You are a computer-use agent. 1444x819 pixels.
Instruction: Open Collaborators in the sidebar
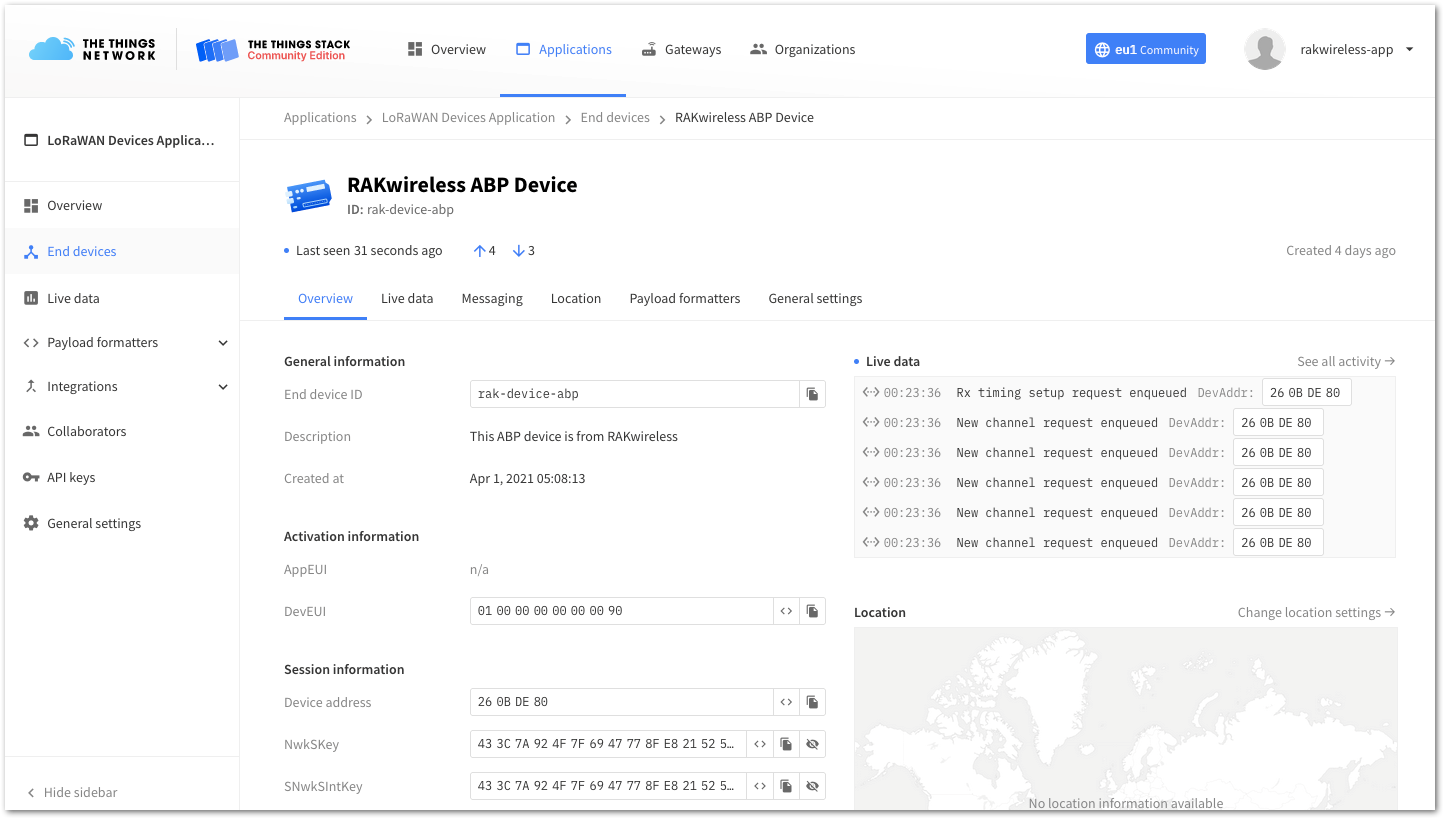pyautogui.click(x=121, y=431)
